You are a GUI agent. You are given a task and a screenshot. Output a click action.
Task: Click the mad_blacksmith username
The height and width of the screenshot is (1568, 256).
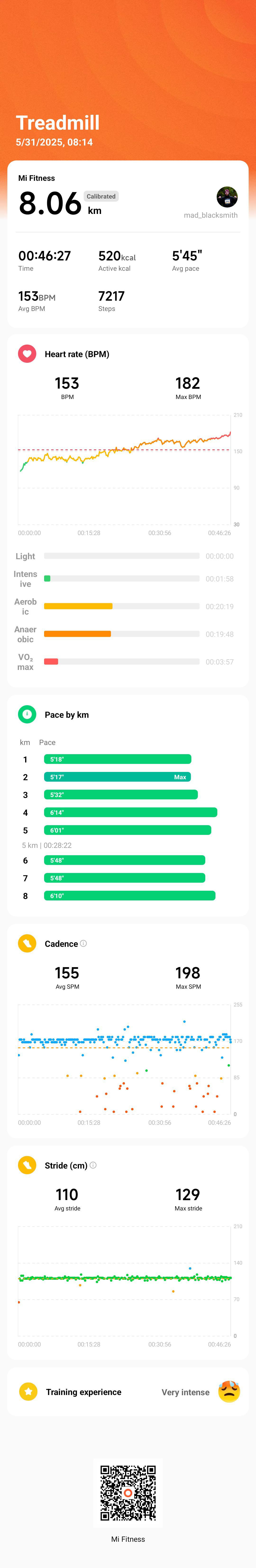(x=211, y=215)
